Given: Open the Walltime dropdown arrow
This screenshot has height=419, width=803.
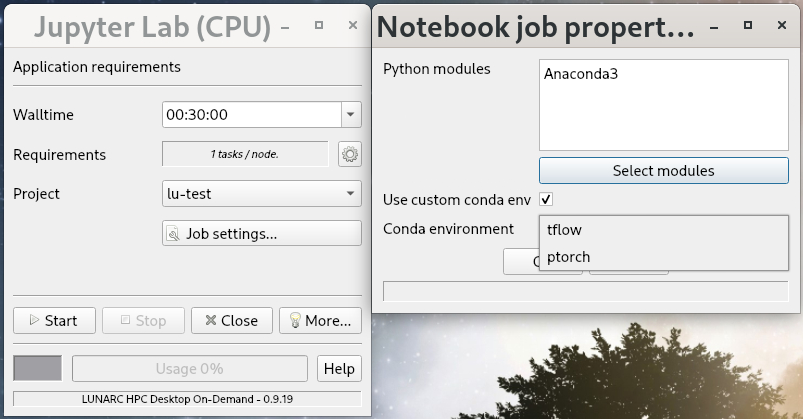Looking at the screenshot, I should coord(351,114).
